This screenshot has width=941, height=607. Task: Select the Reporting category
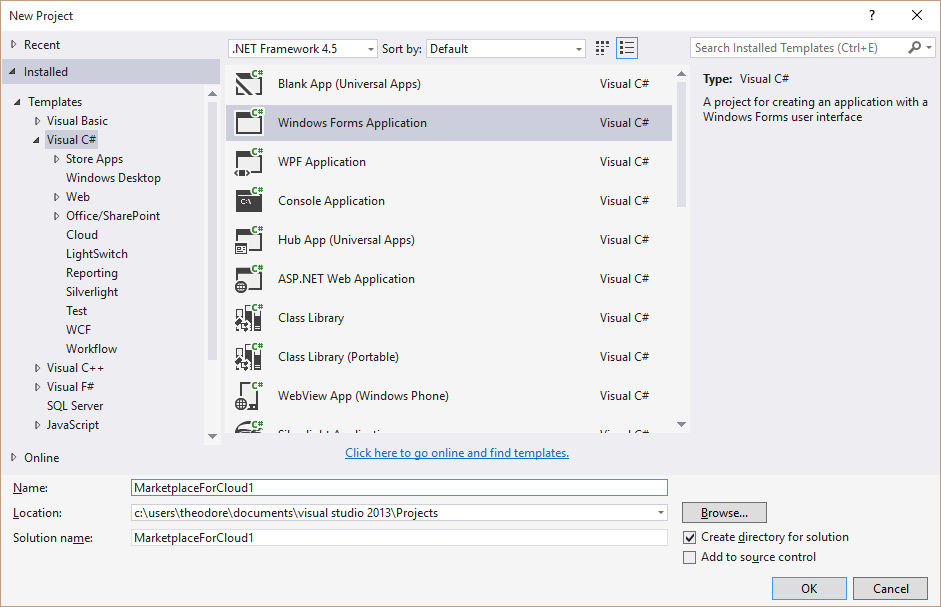pyautogui.click(x=92, y=273)
